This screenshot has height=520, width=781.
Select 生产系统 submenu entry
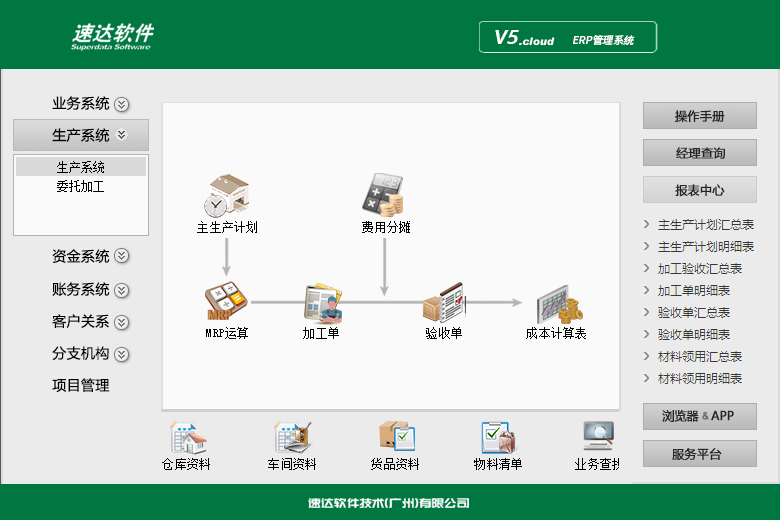(x=81, y=167)
